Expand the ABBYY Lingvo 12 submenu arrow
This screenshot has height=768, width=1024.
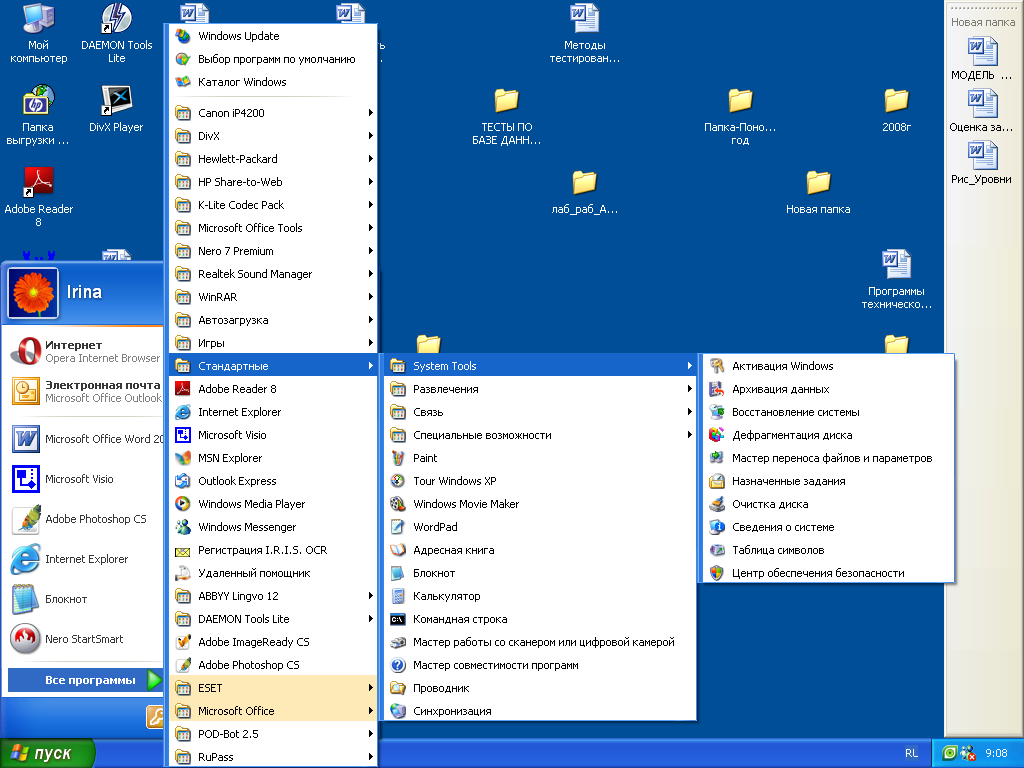pos(370,596)
